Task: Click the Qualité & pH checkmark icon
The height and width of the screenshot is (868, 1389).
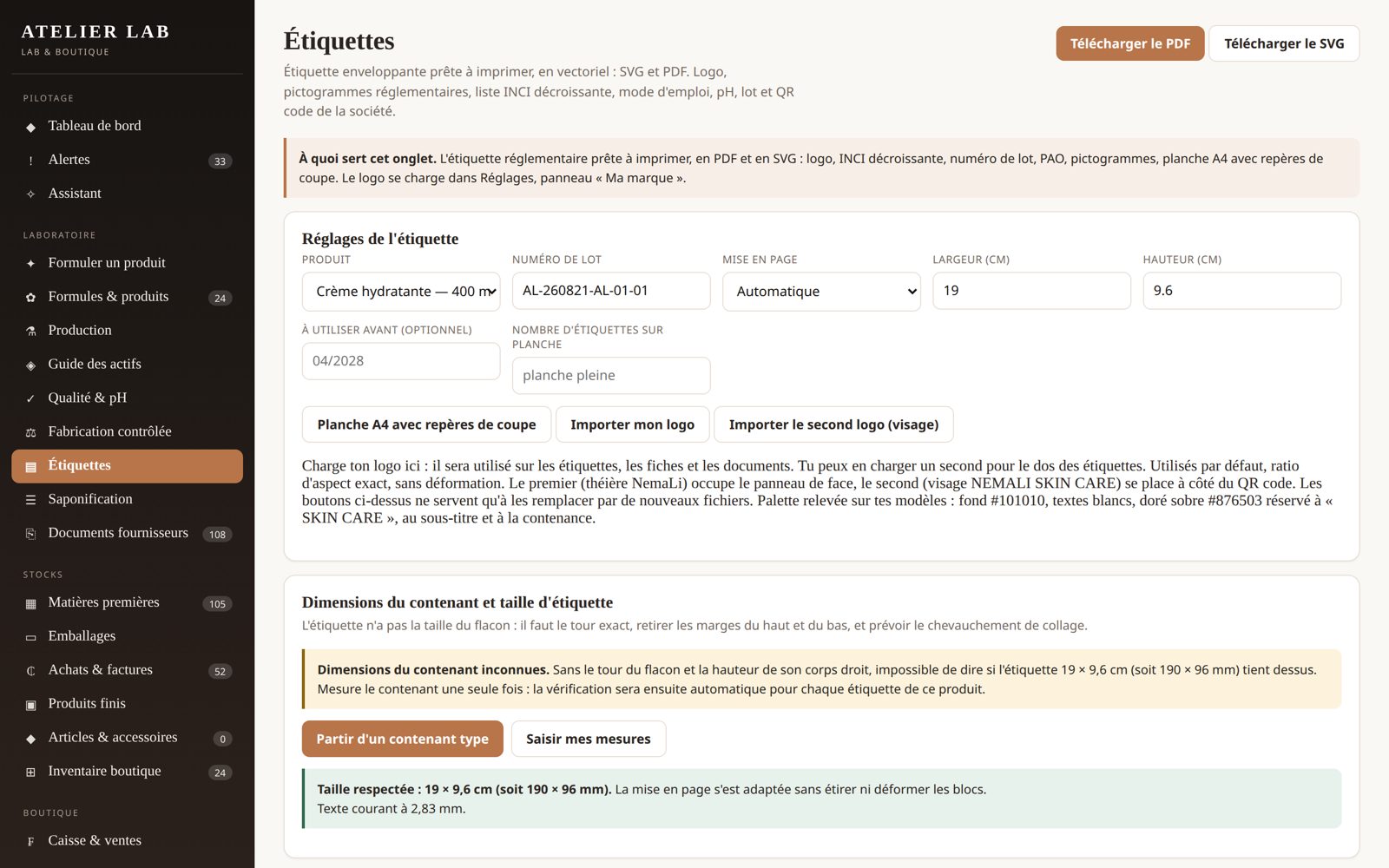Action: tap(30, 399)
